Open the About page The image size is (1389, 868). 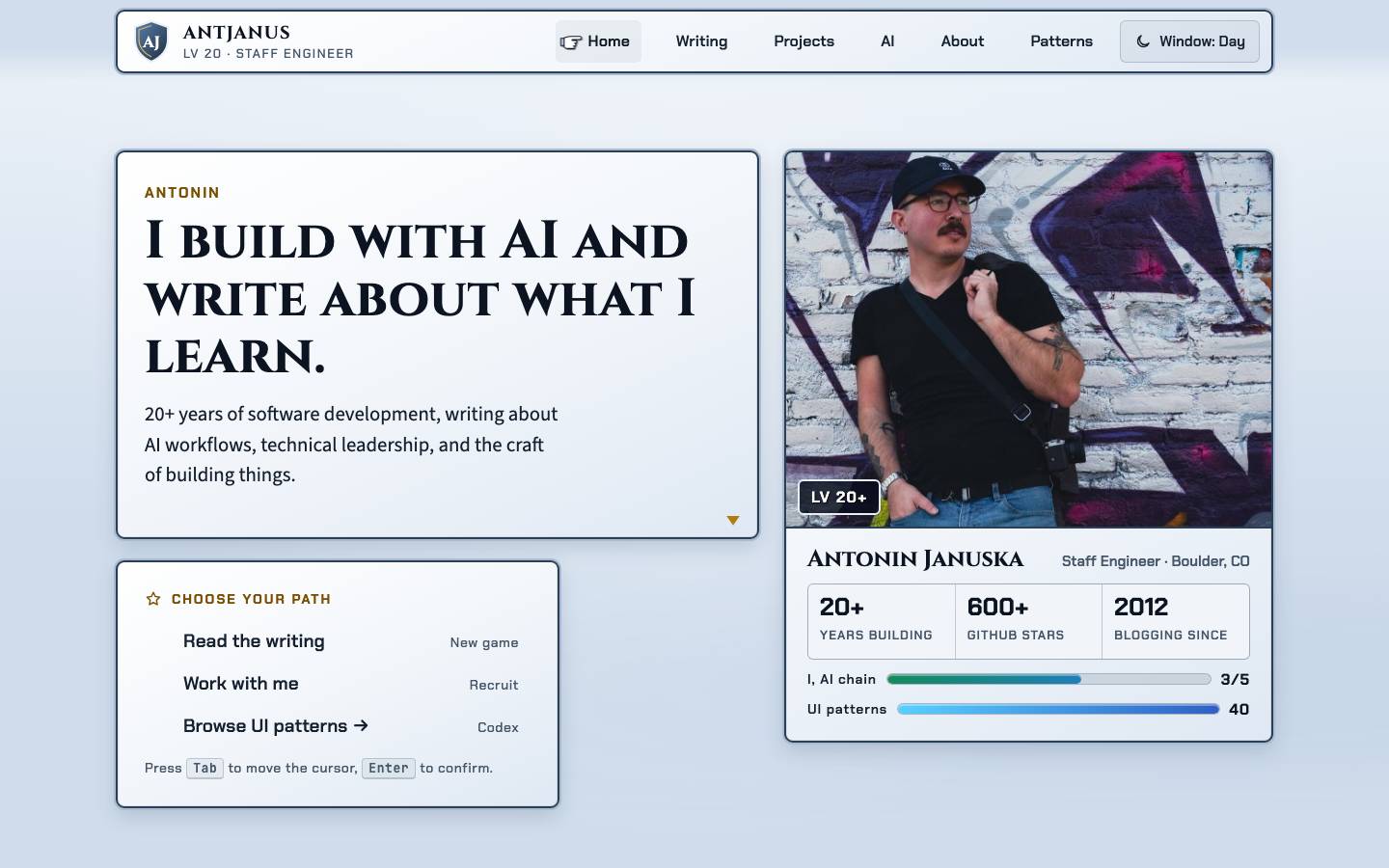963,41
